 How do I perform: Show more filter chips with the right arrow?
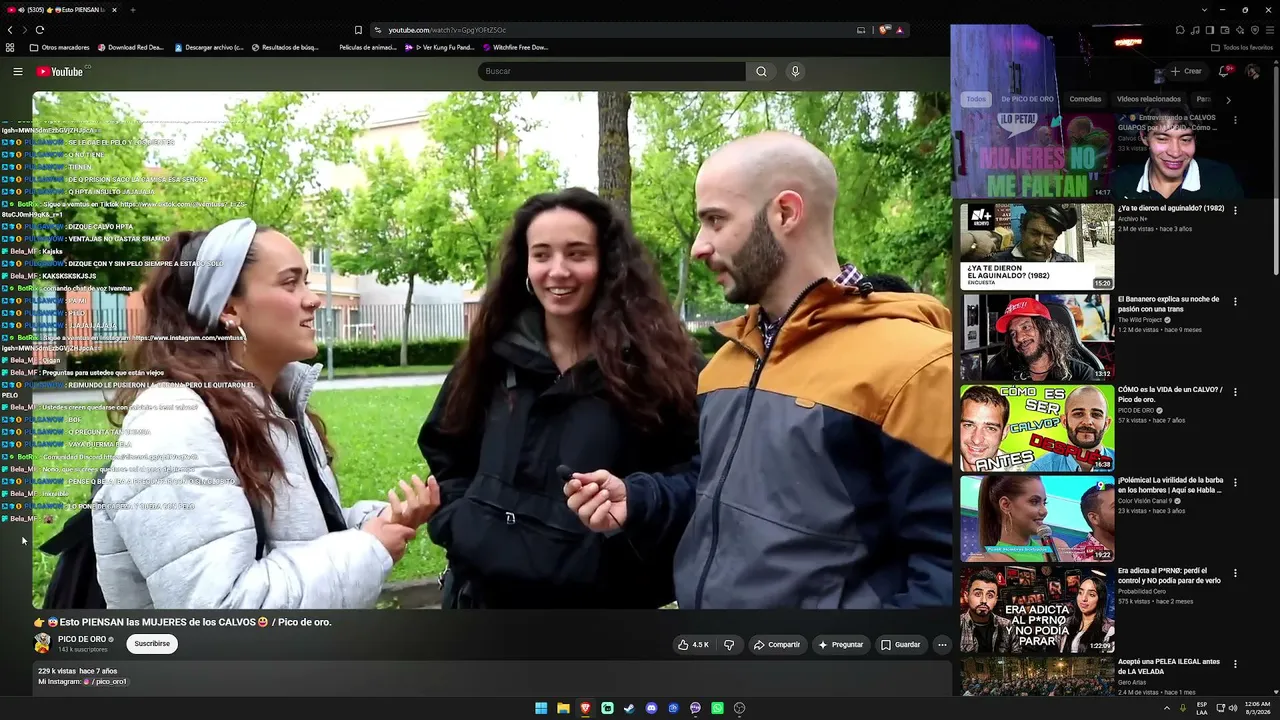click(1228, 99)
